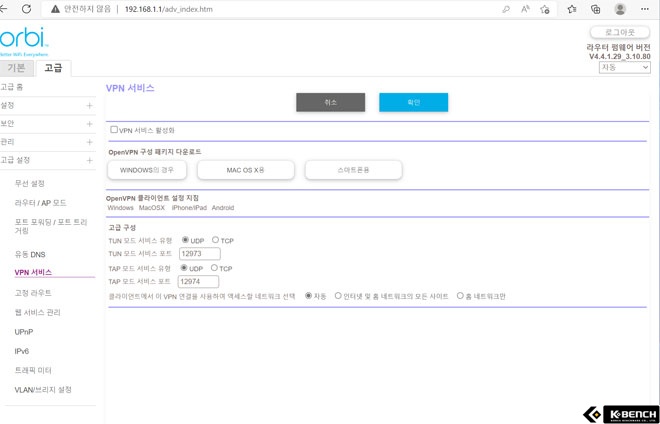660x424 pixels.
Task: Open 고정 라우트 in the sidebar
Action: (33, 293)
